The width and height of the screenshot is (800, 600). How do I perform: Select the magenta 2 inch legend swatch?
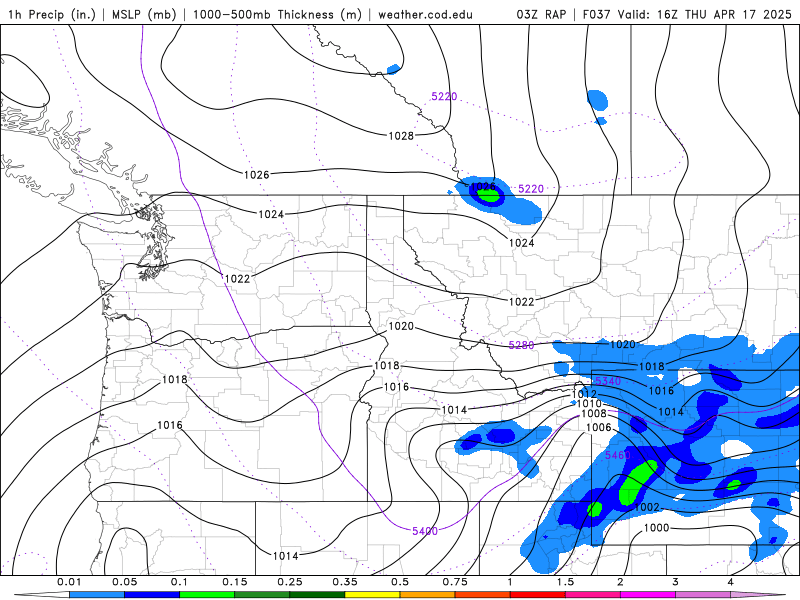[x=648, y=595]
